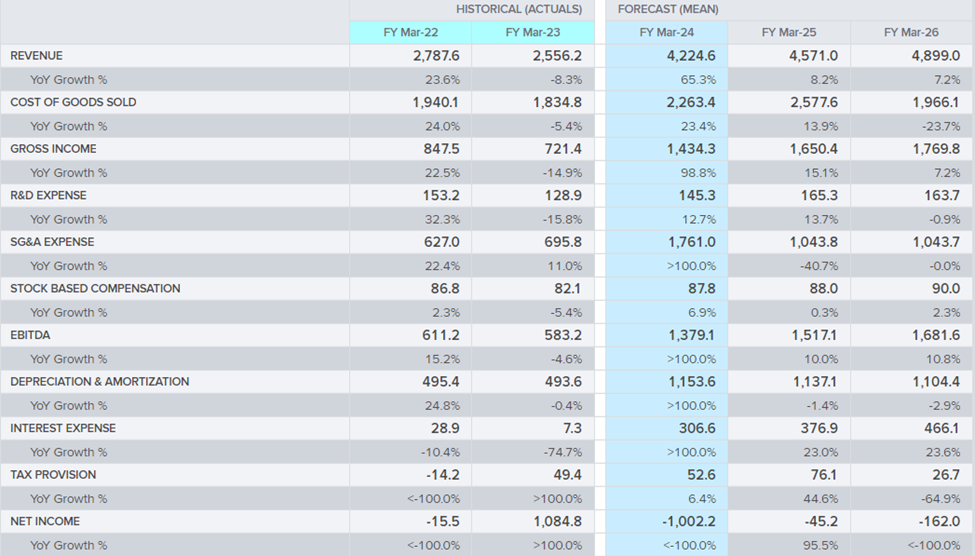Click the FORECAST (MEAN) section heading
Image resolution: width=975 pixels, height=556 pixels.
pyautogui.click(x=668, y=9)
